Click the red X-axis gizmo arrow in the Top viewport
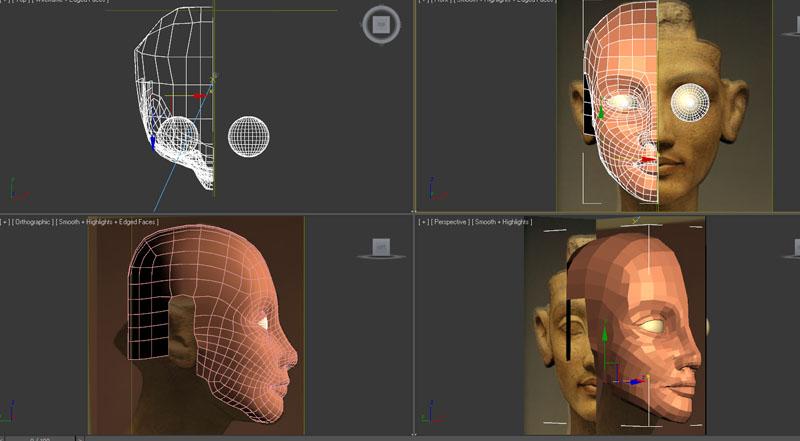The image size is (800, 441). coord(200,95)
